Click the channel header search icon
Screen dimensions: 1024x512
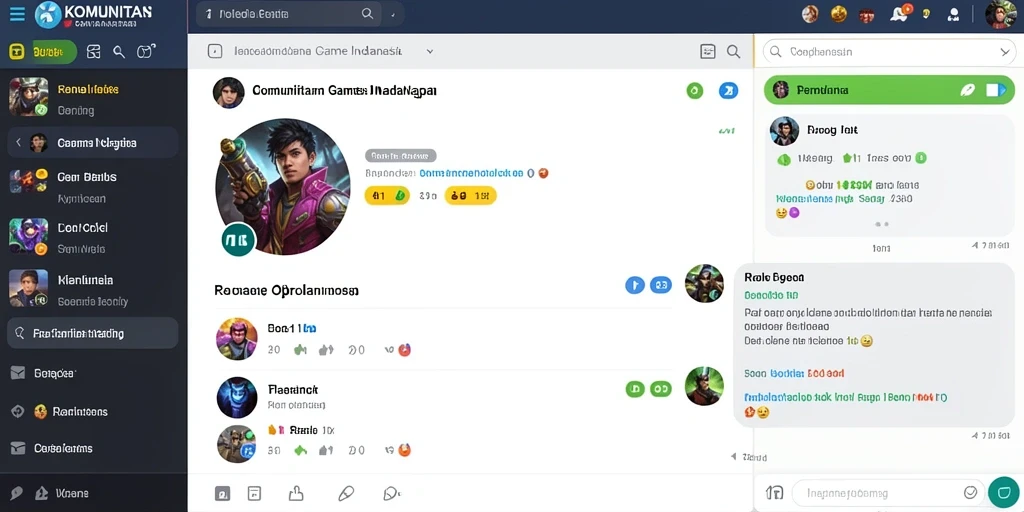(733, 52)
